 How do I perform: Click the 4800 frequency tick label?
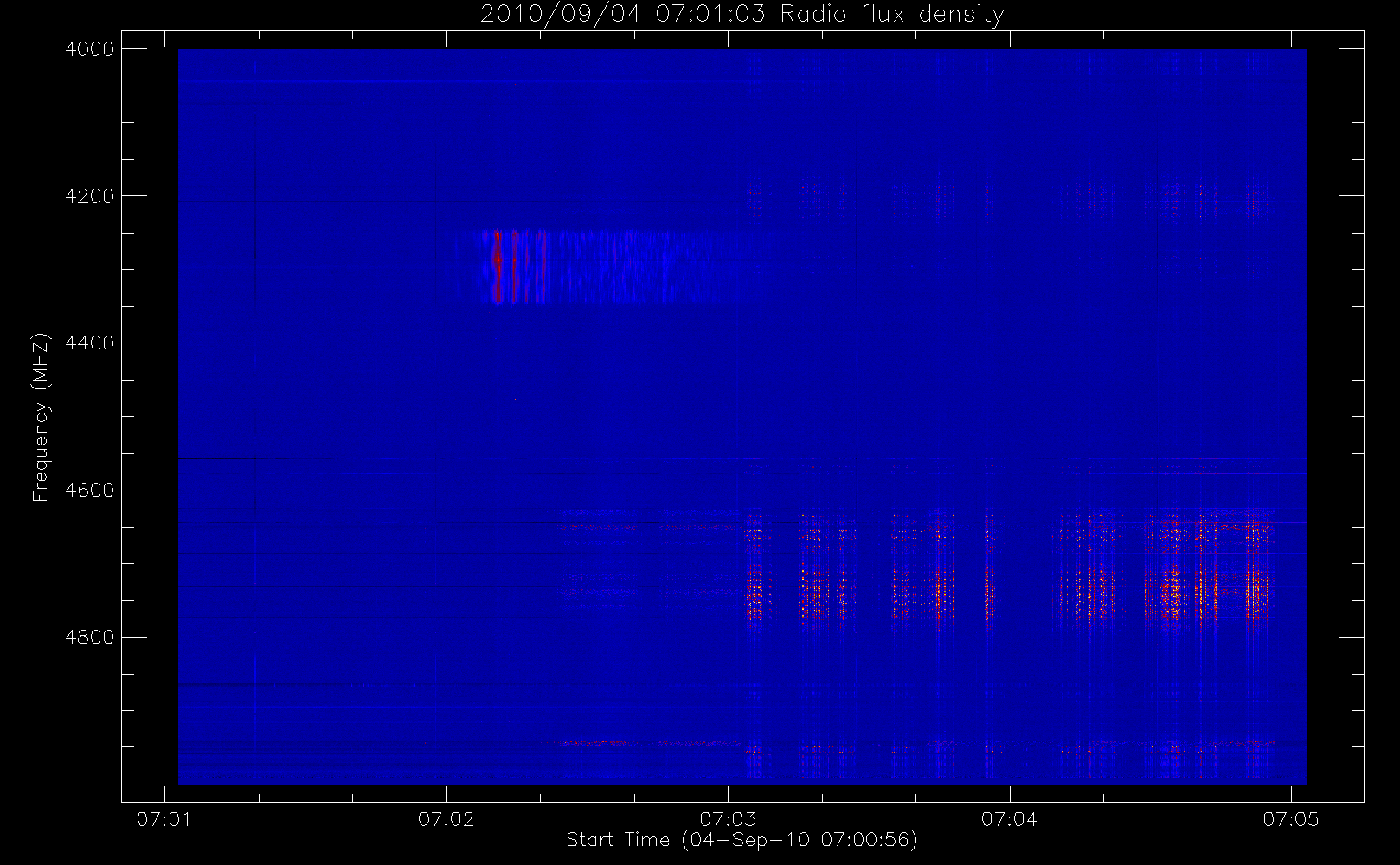(90, 638)
